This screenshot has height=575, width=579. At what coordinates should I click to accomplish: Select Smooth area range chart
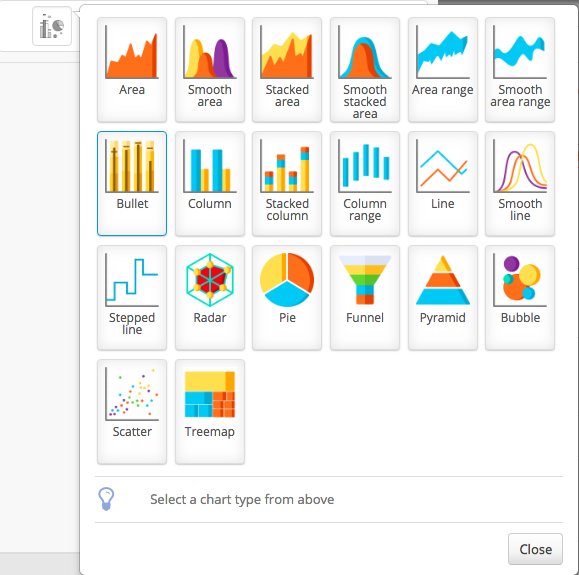(520, 69)
